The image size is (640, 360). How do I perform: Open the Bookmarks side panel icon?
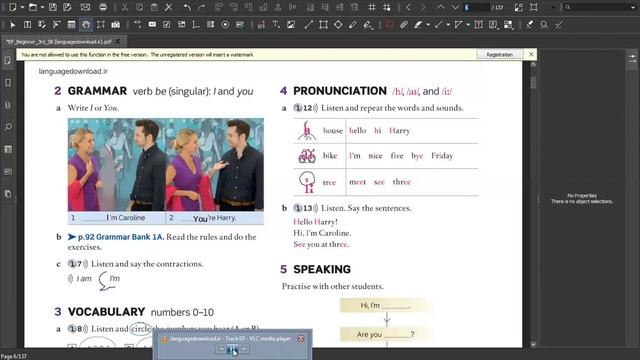8,82
